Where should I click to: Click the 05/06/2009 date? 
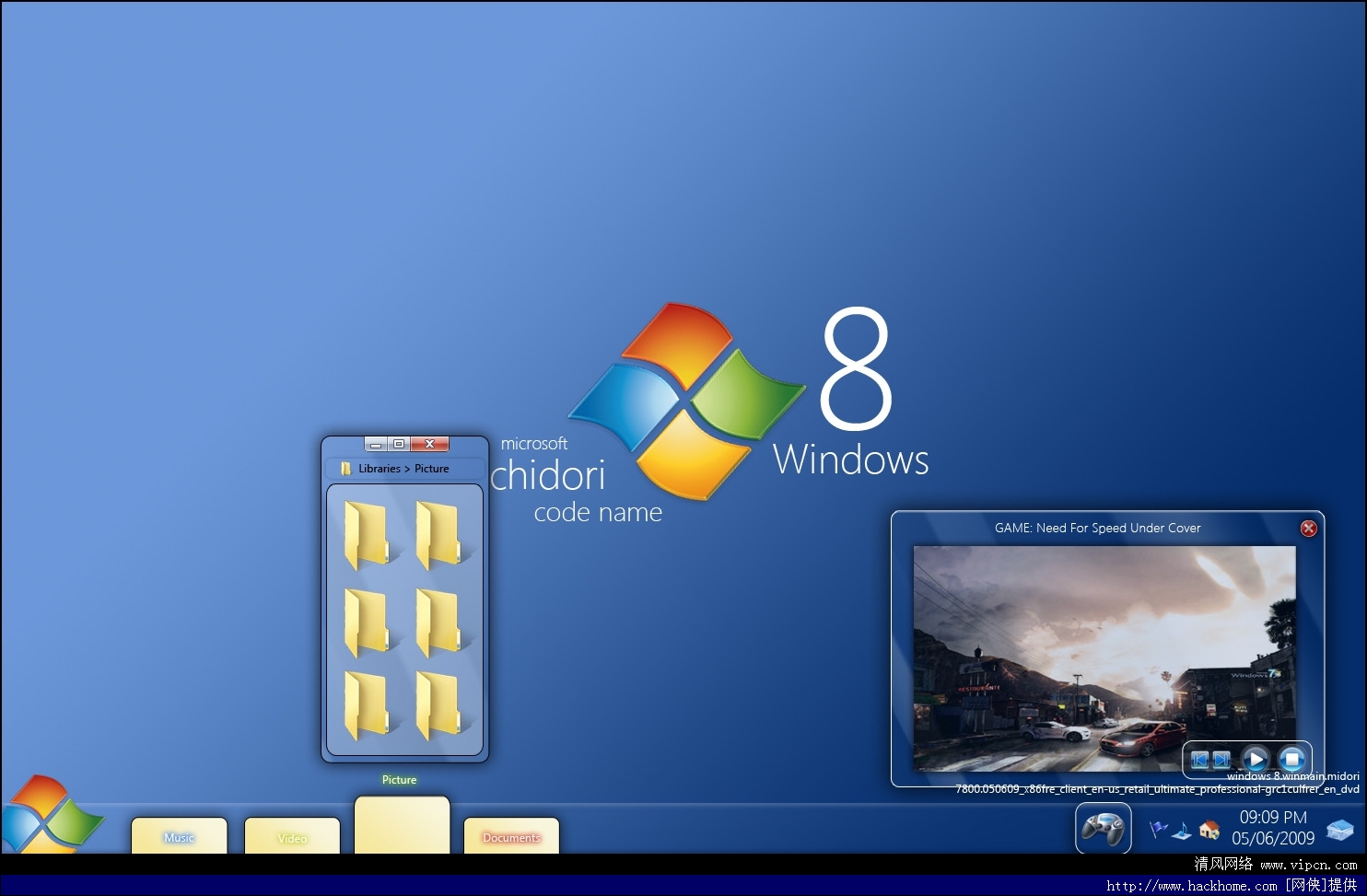click(x=1273, y=838)
